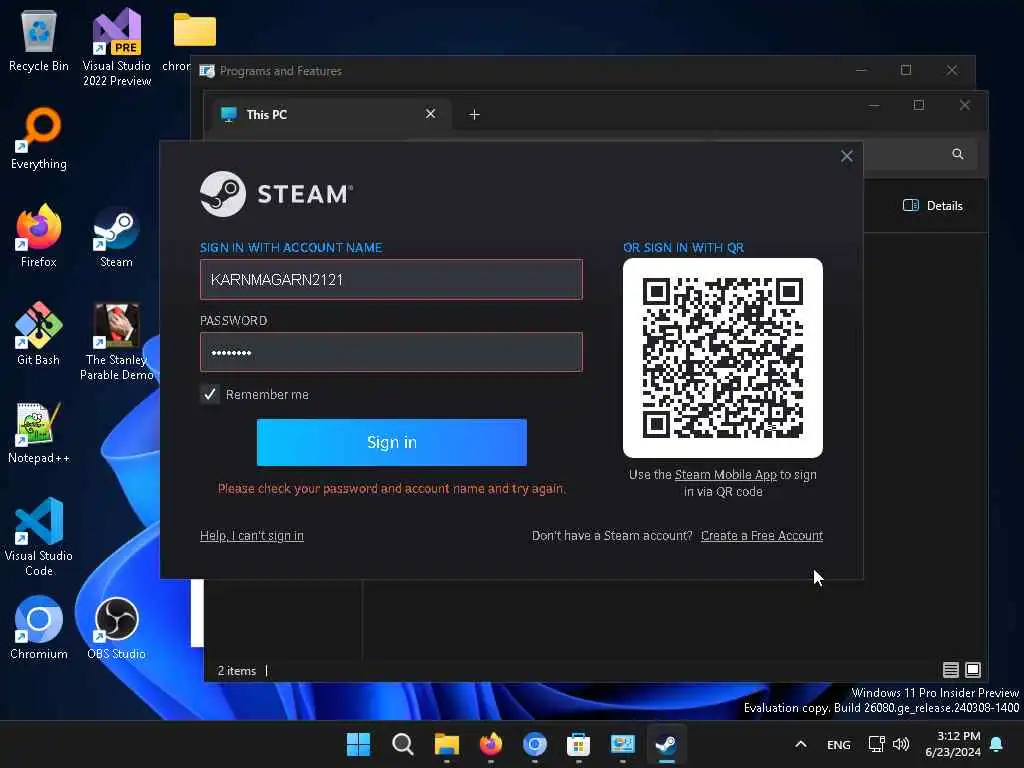Open the network status tray icon
1024x768 pixels.
876,744
